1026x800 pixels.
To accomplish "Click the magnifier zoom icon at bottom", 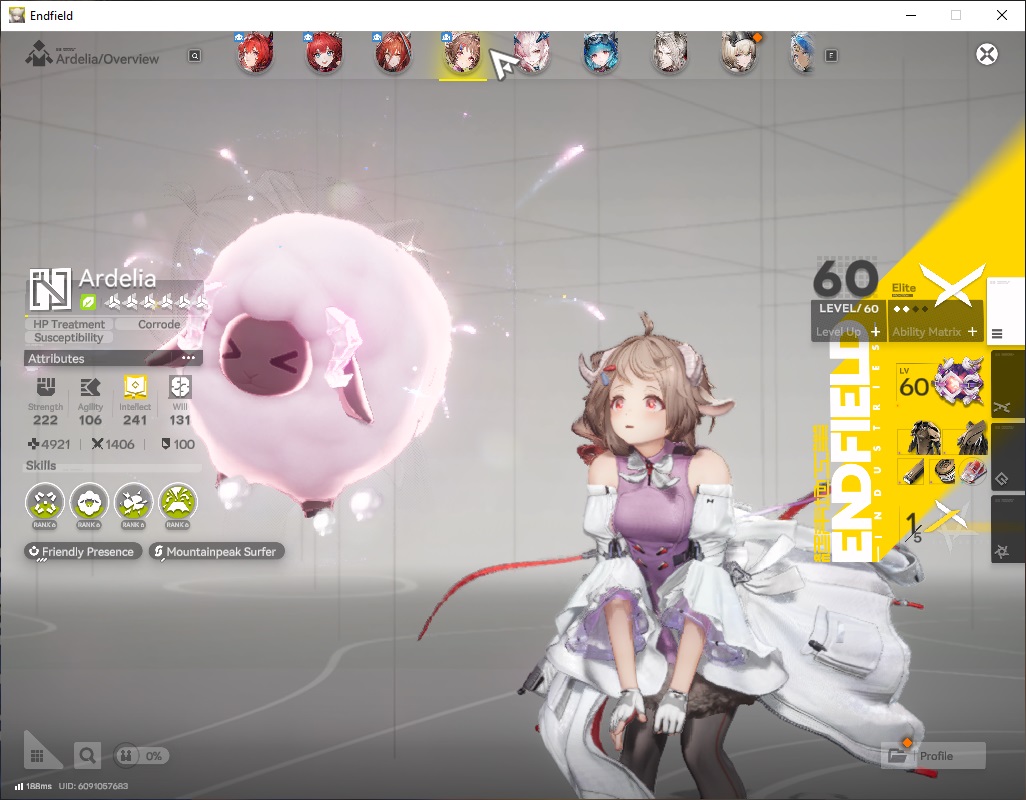I will tap(87, 756).
